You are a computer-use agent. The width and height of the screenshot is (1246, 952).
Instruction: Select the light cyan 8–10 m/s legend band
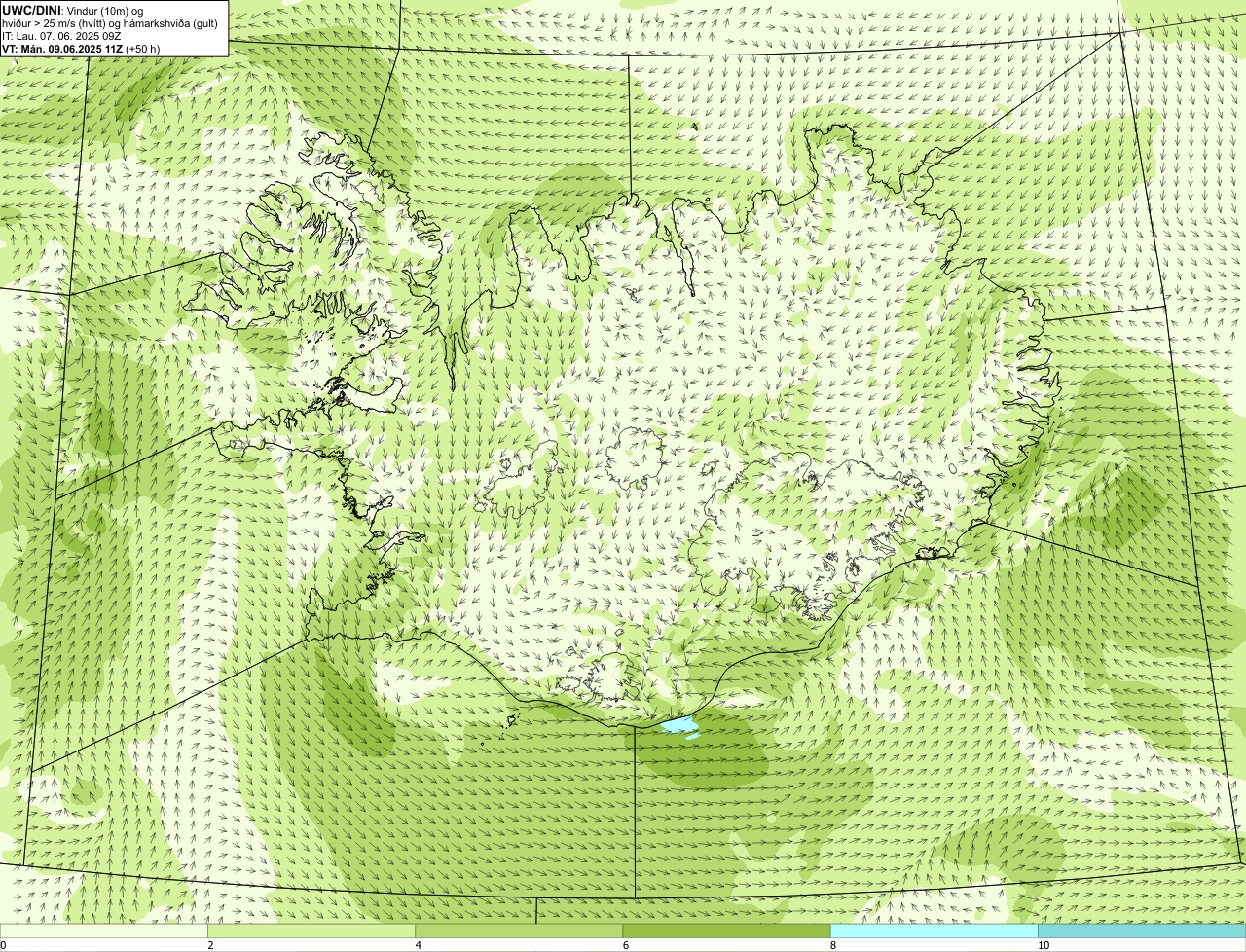(x=934, y=931)
